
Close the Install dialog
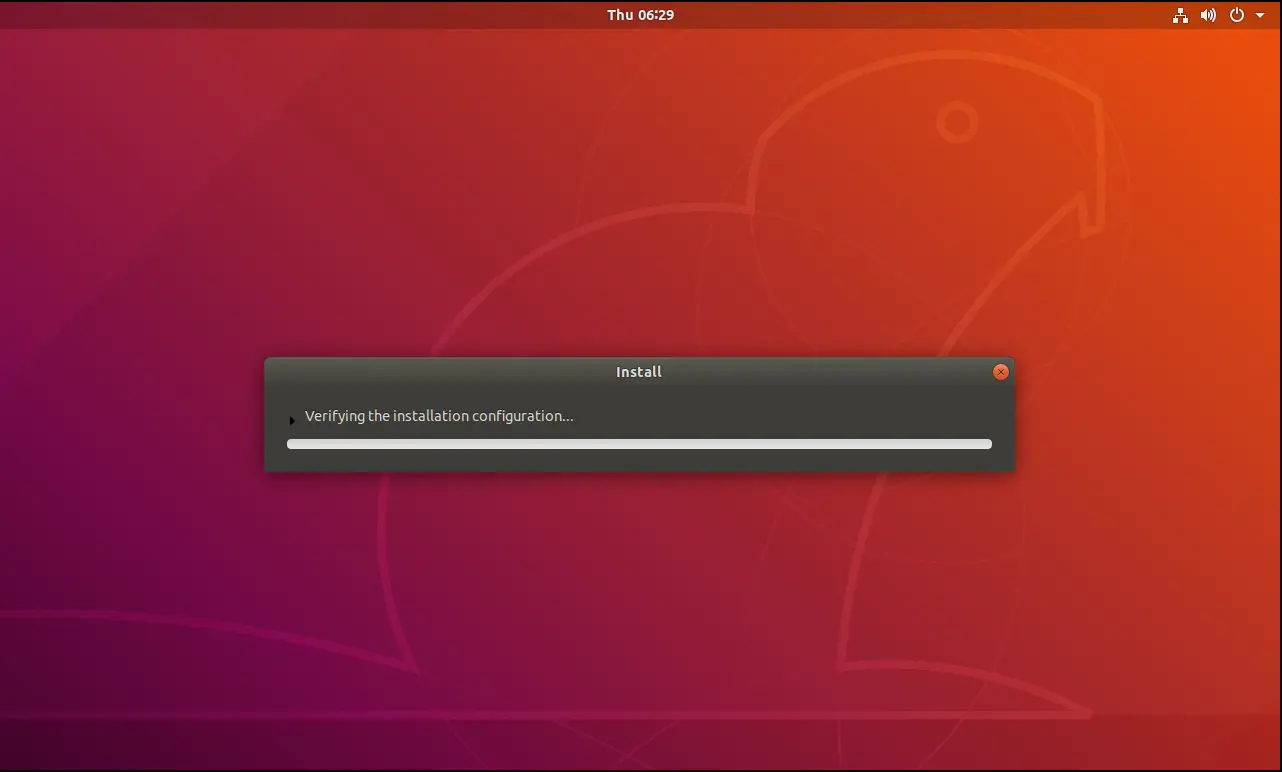1000,372
